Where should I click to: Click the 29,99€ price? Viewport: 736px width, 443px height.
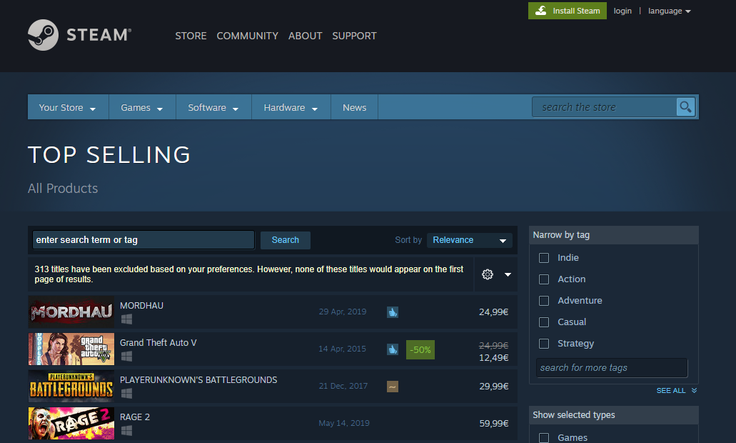pos(494,386)
